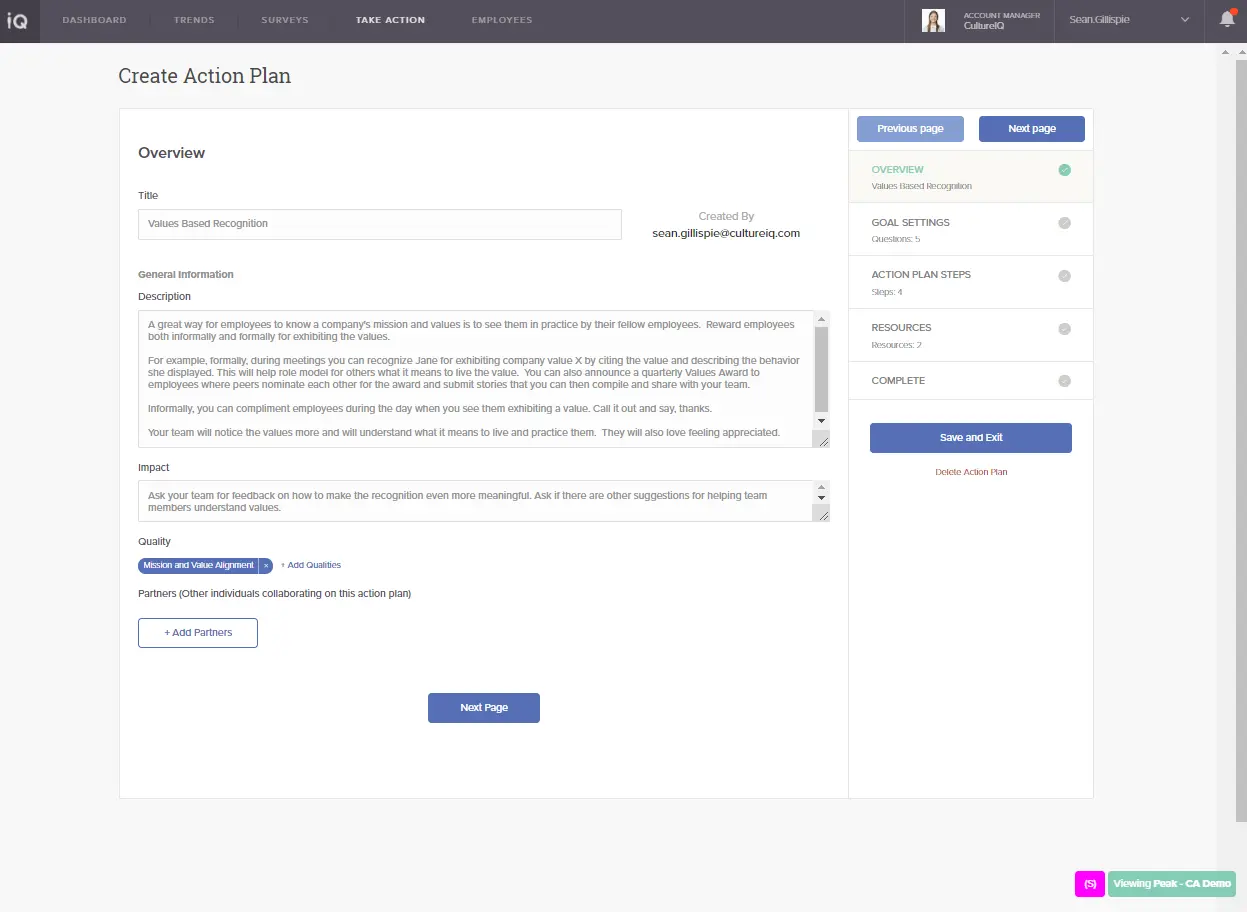Expand the Sean.Gillispie user dropdown
This screenshot has height=912, width=1247.
click(x=1185, y=20)
